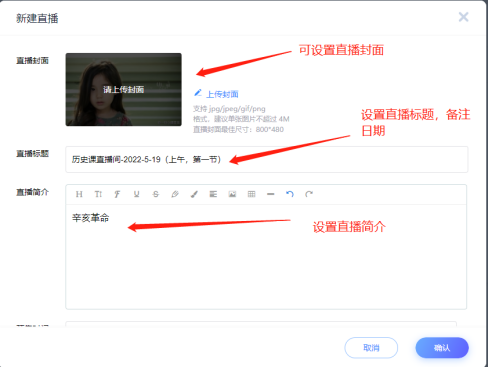Click the undo arrow in editor toolbar

290,194
